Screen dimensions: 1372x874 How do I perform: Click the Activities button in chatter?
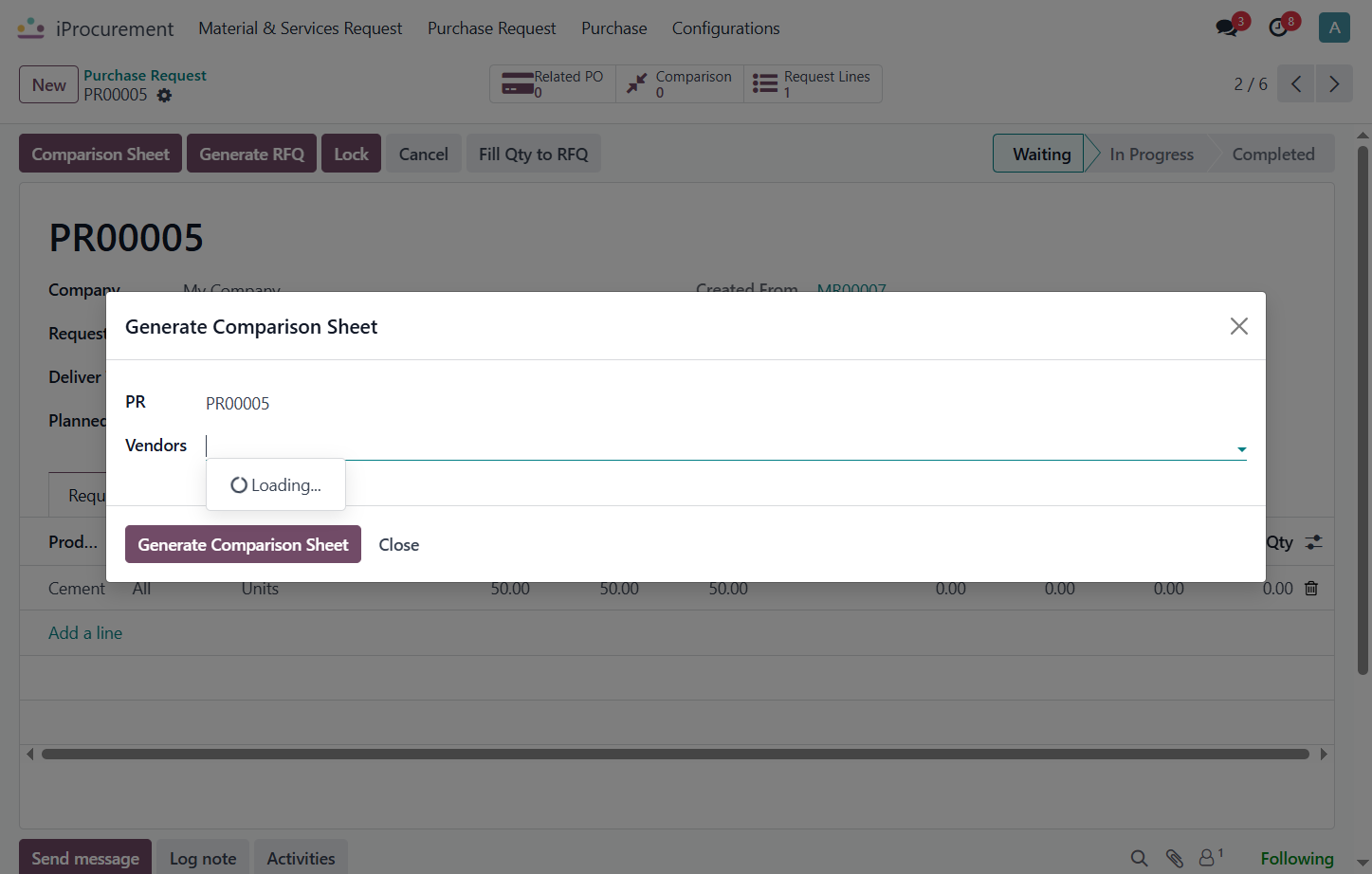point(301,858)
